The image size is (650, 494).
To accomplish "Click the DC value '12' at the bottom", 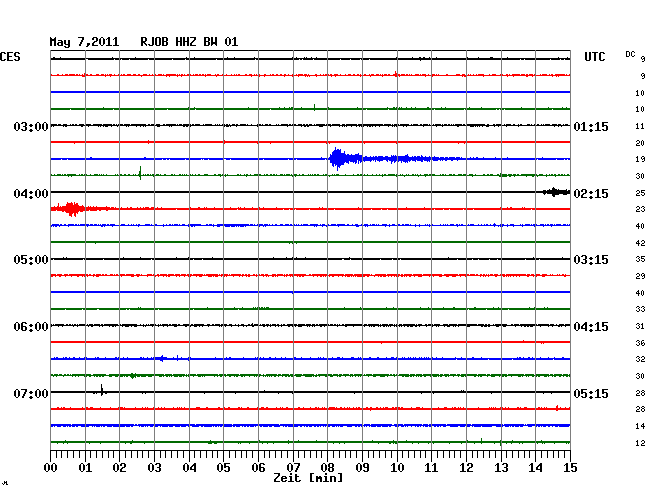I will [640, 443].
